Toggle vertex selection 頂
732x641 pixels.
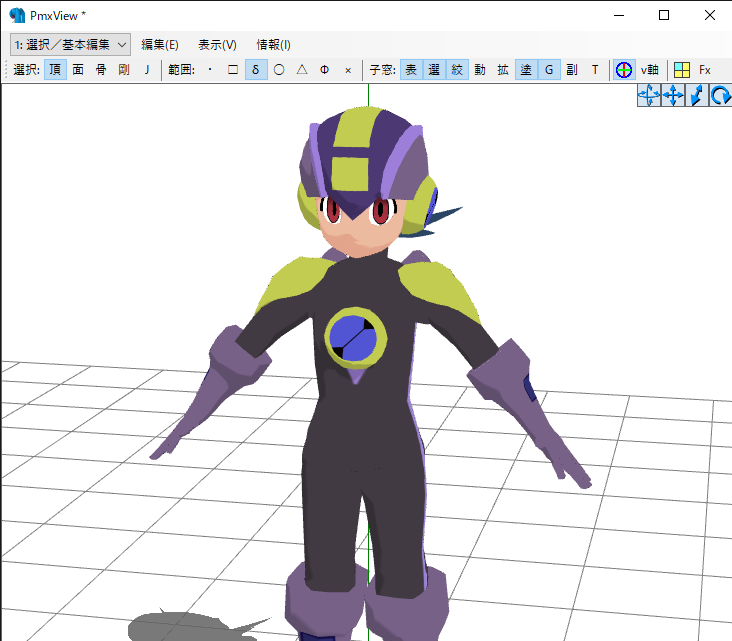pos(55,70)
